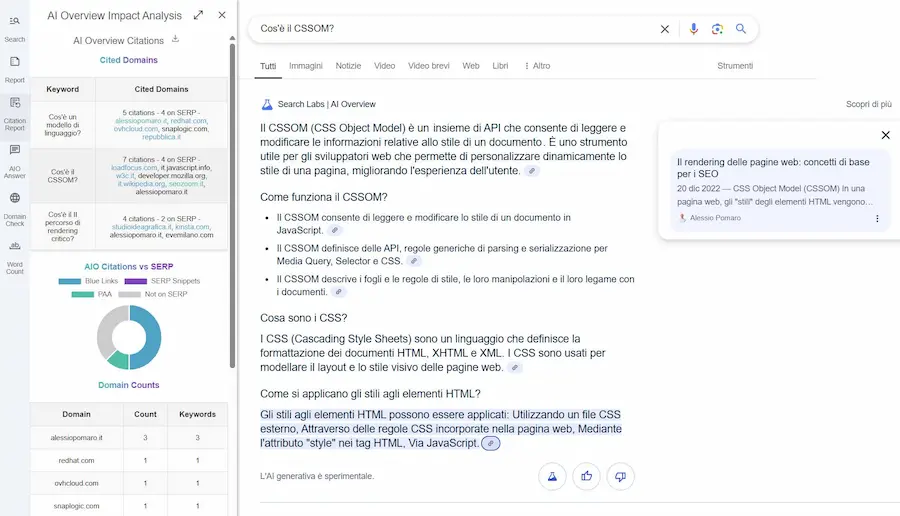Open the Citation Report sidebar tool
Screen dimensions: 900x516
[x=15, y=113]
